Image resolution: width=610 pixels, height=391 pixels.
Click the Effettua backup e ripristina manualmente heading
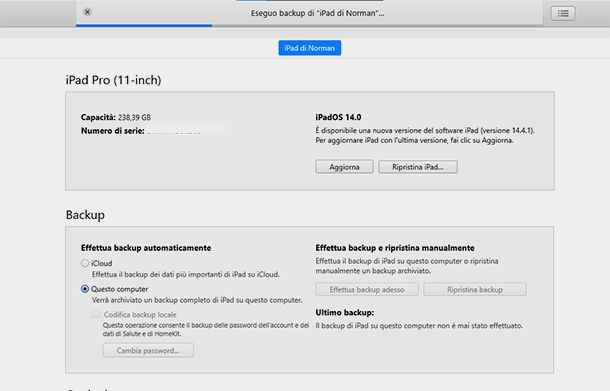tap(395, 248)
